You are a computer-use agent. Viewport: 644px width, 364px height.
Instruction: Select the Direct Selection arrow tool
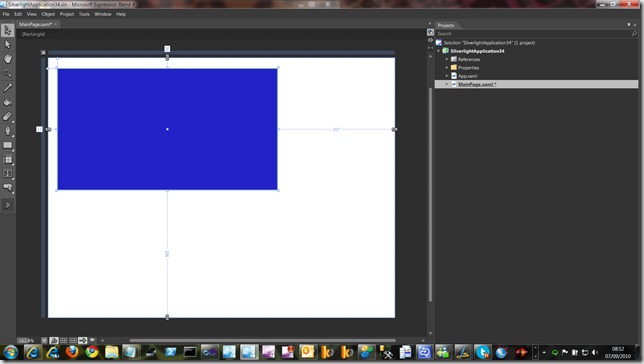coord(7,44)
